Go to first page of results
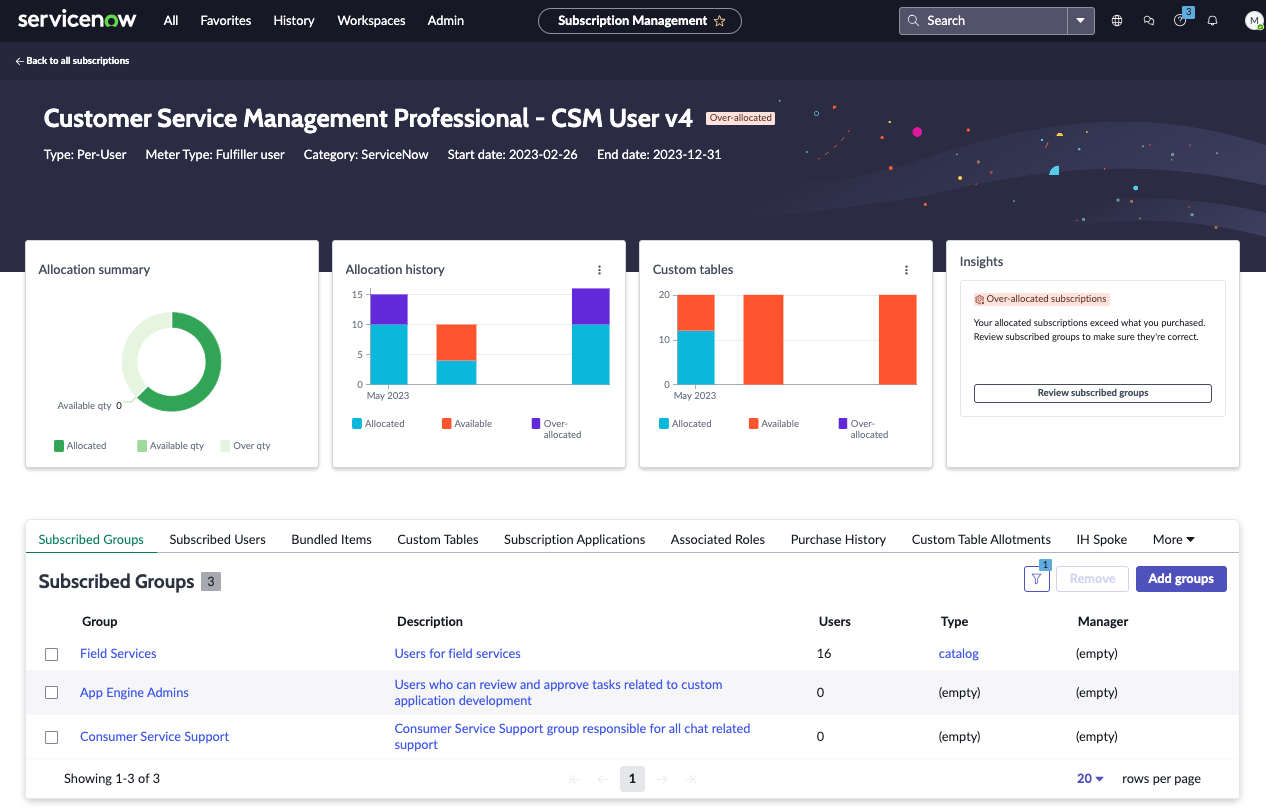The width and height of the screenshot is (1266, 811). click(574, 779)
